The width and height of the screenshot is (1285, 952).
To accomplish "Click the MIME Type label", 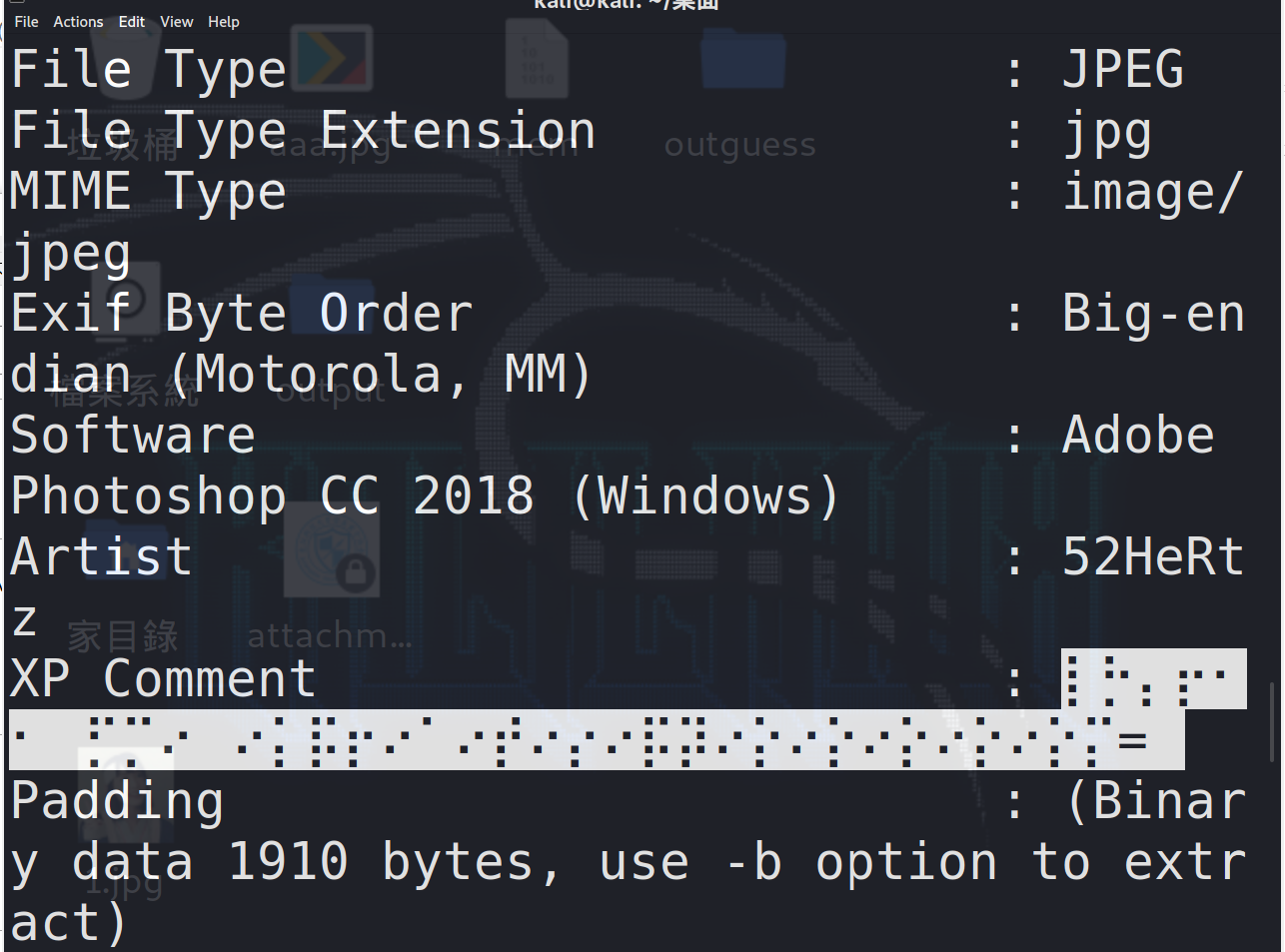I will (148, 192).
